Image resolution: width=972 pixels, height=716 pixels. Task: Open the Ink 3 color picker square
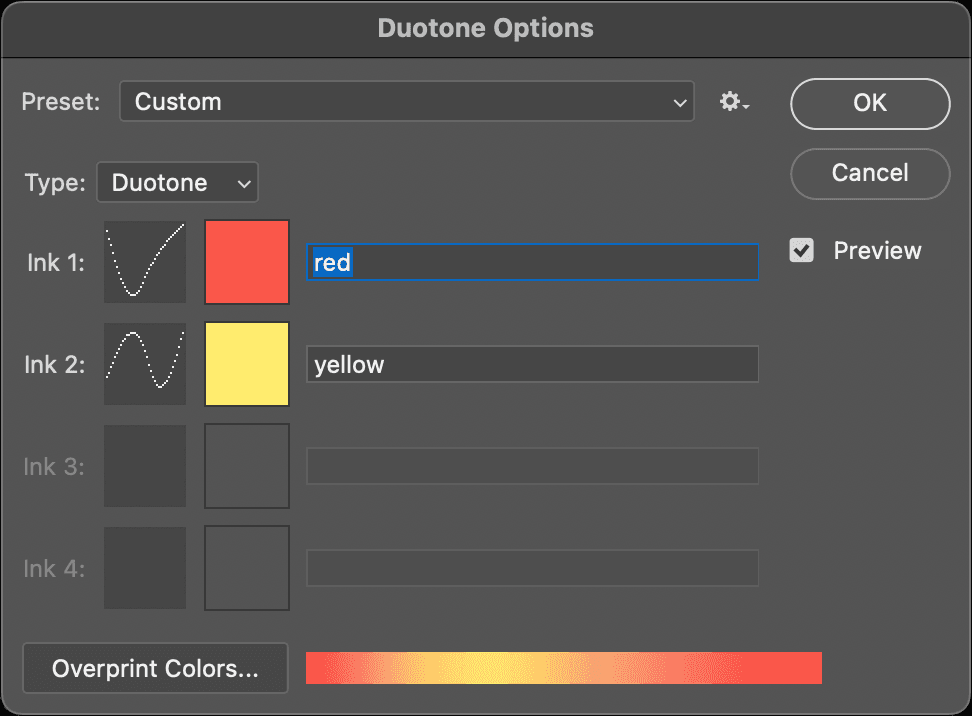246,466
